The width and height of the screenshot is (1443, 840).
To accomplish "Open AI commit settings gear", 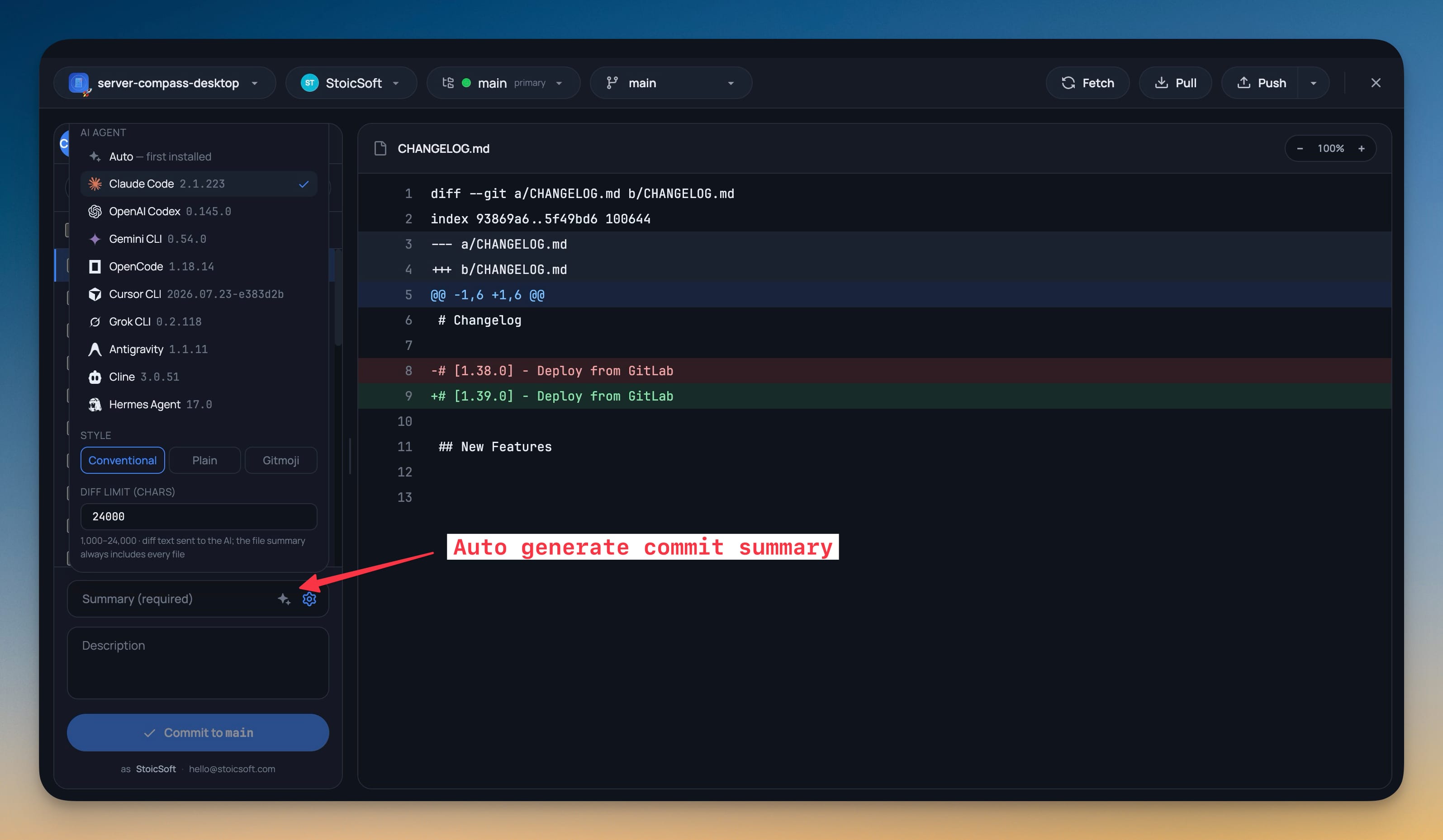I will 309,599.
